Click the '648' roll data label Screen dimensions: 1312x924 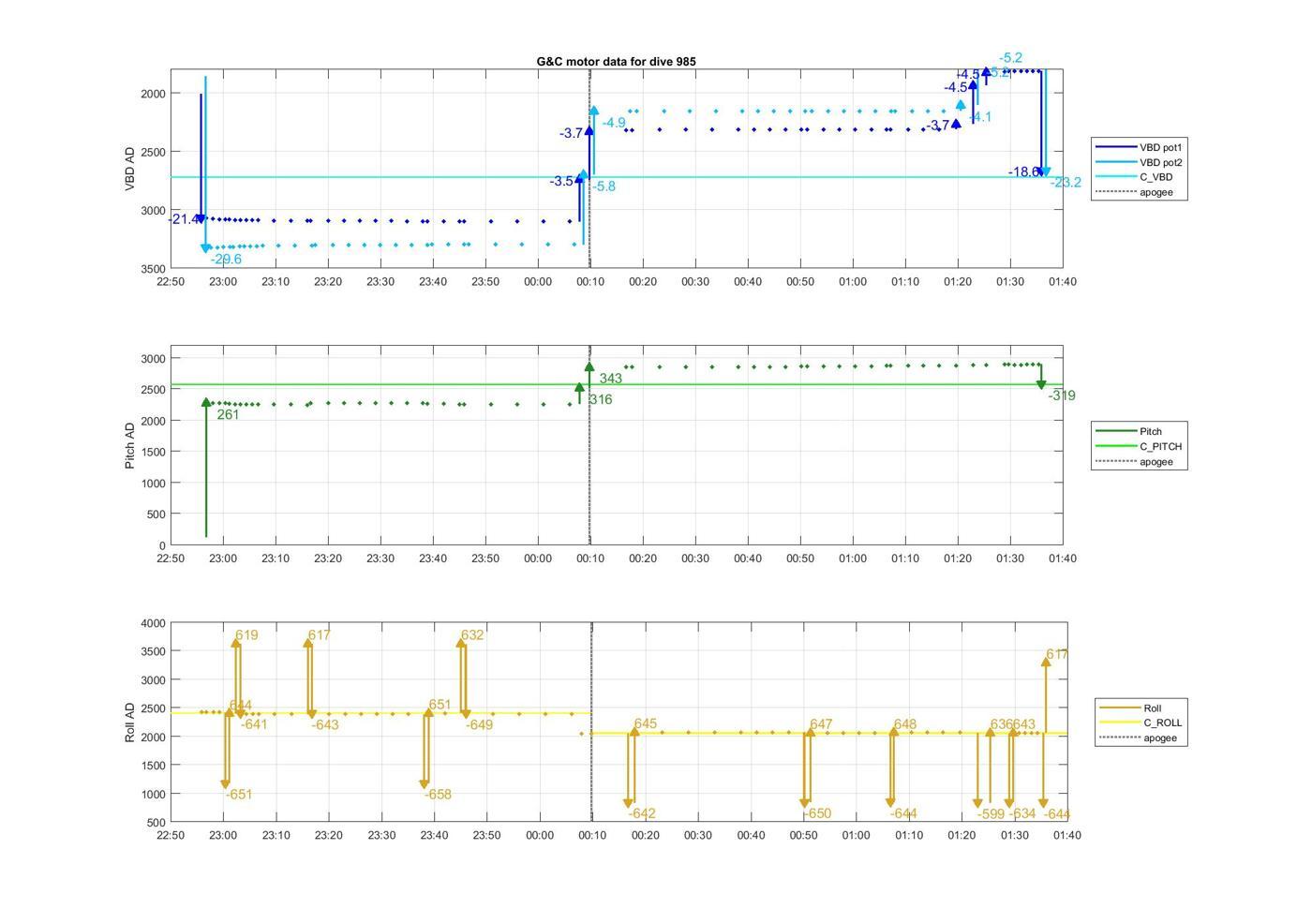click(905, 724)
